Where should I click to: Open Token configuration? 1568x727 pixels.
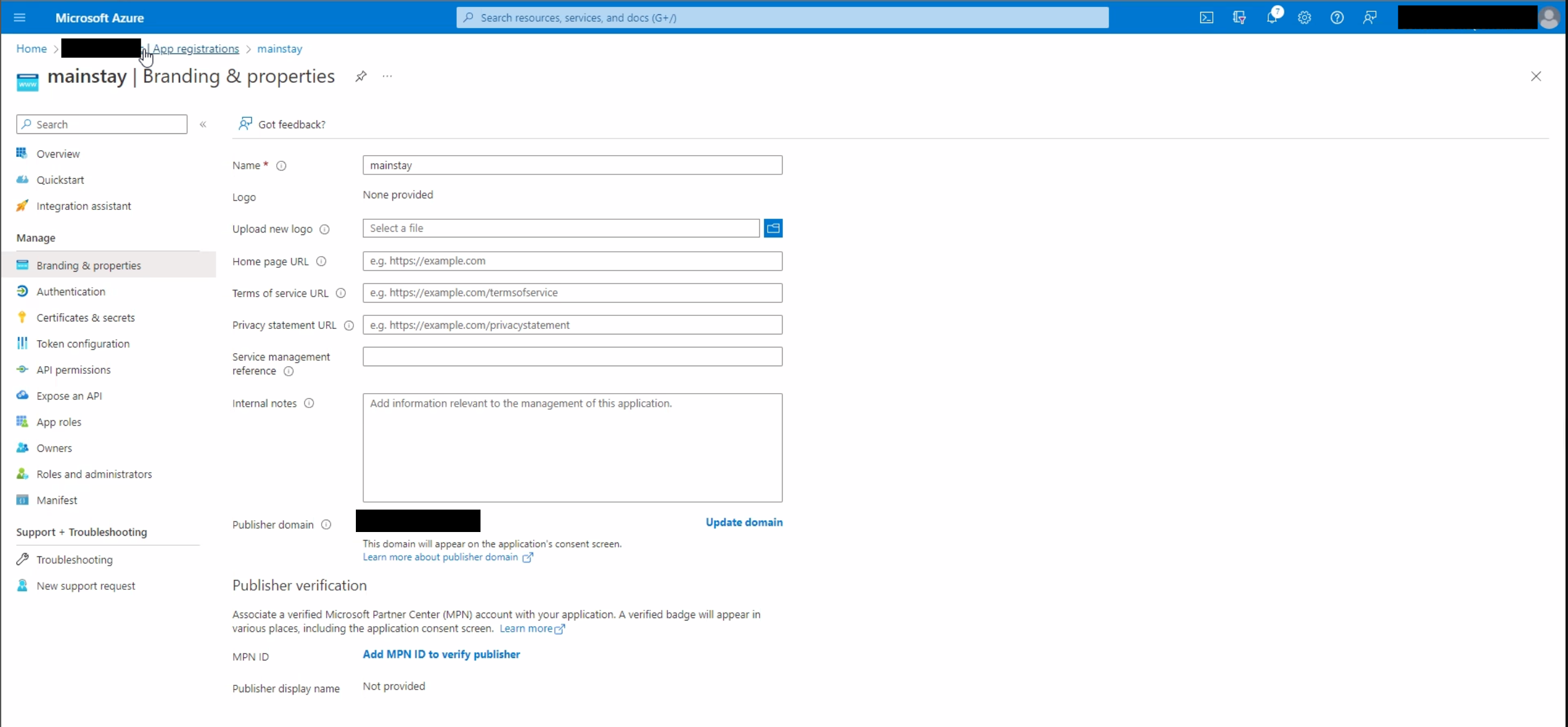83,344
